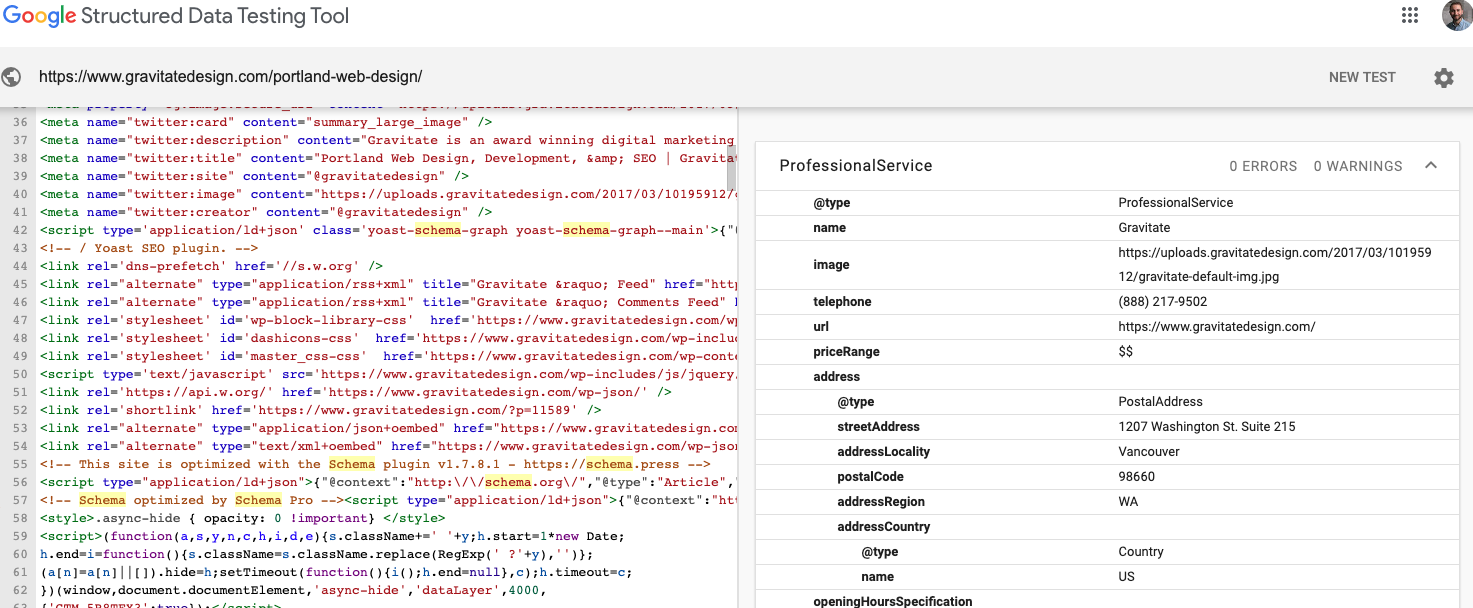Image resolution: width=1473 pixels, height=608 pixels.
Task: Click the yoast-schema-graph script line
Action: [x=388, y=231]
